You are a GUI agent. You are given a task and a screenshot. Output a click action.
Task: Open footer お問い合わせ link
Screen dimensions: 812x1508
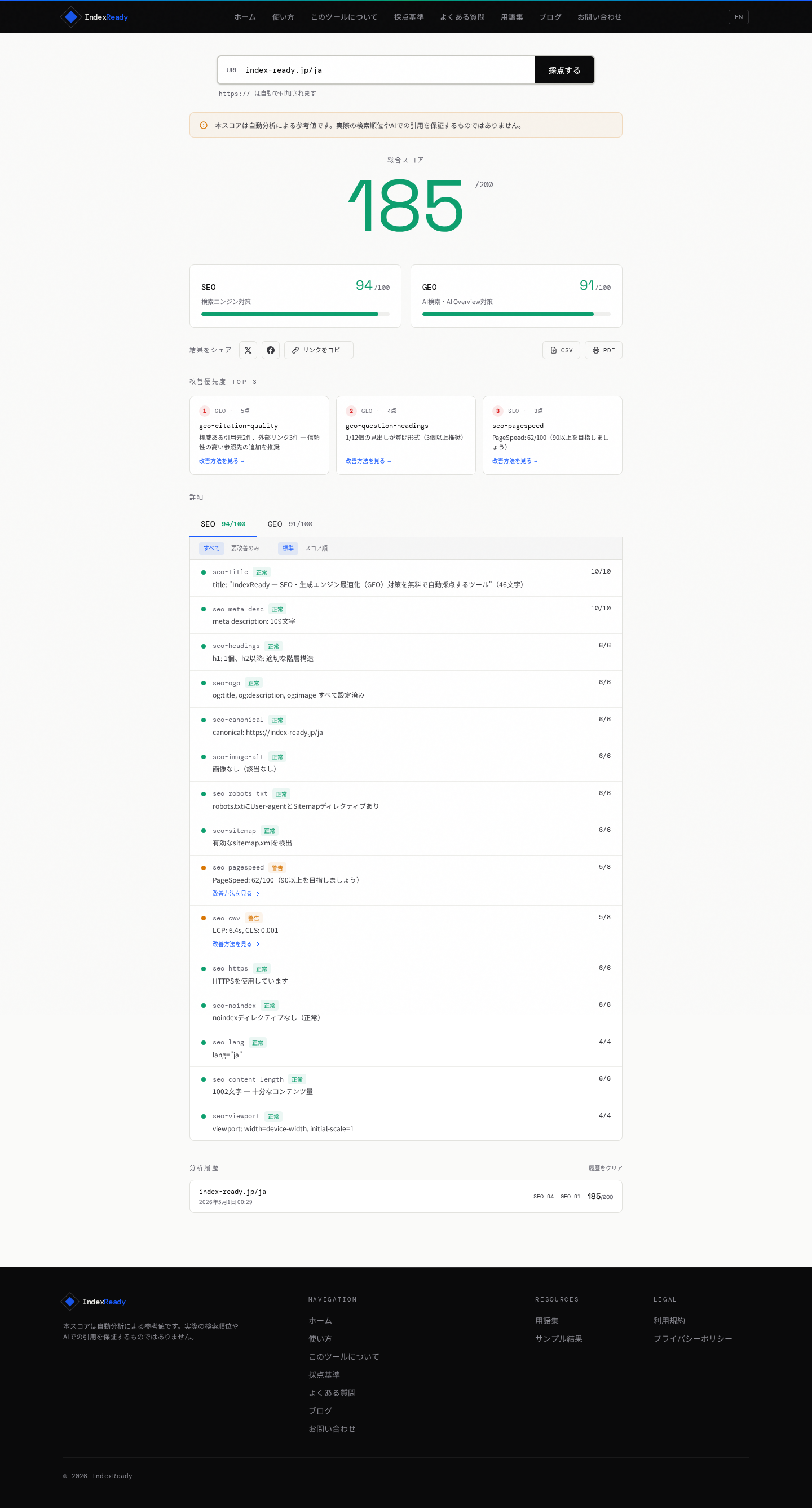[x=333, y=1430]
